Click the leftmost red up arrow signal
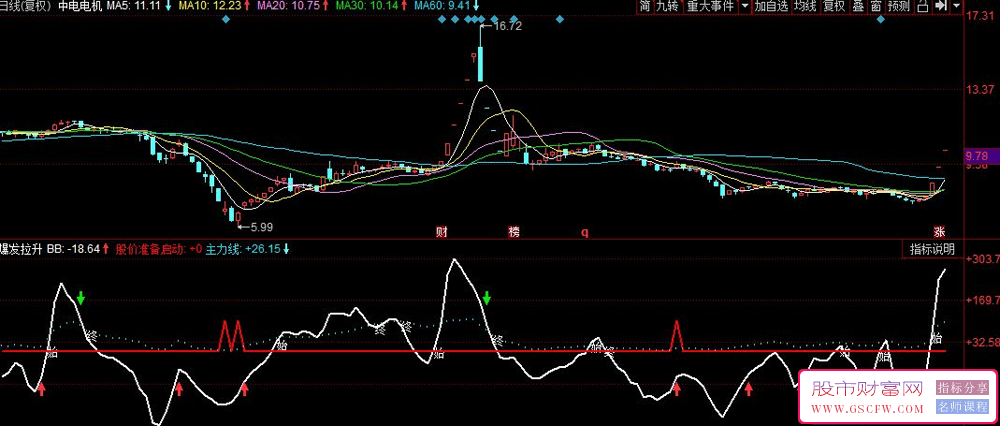 pos(41,389)
